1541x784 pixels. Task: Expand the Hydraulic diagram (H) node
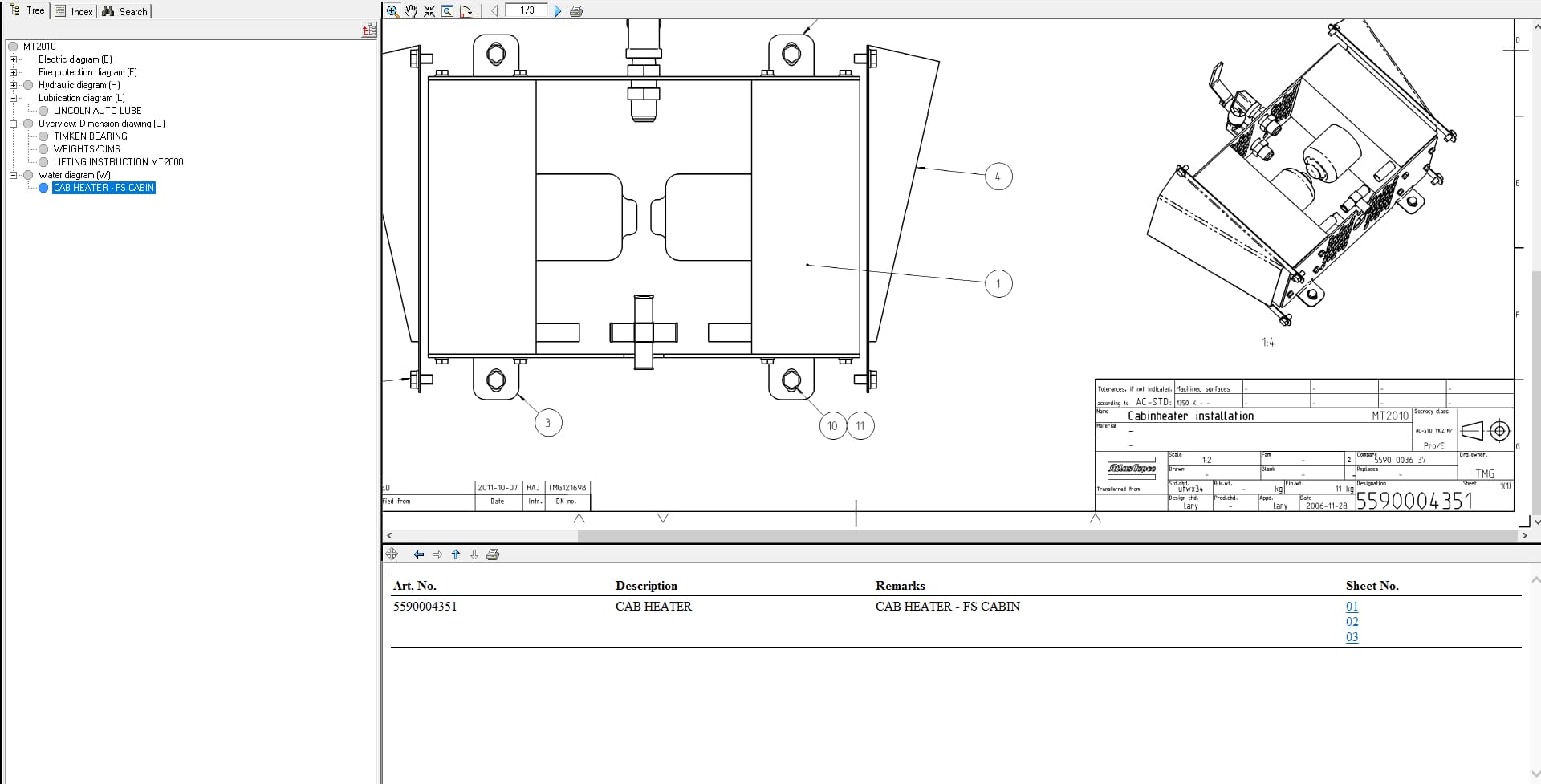(14, 85)
